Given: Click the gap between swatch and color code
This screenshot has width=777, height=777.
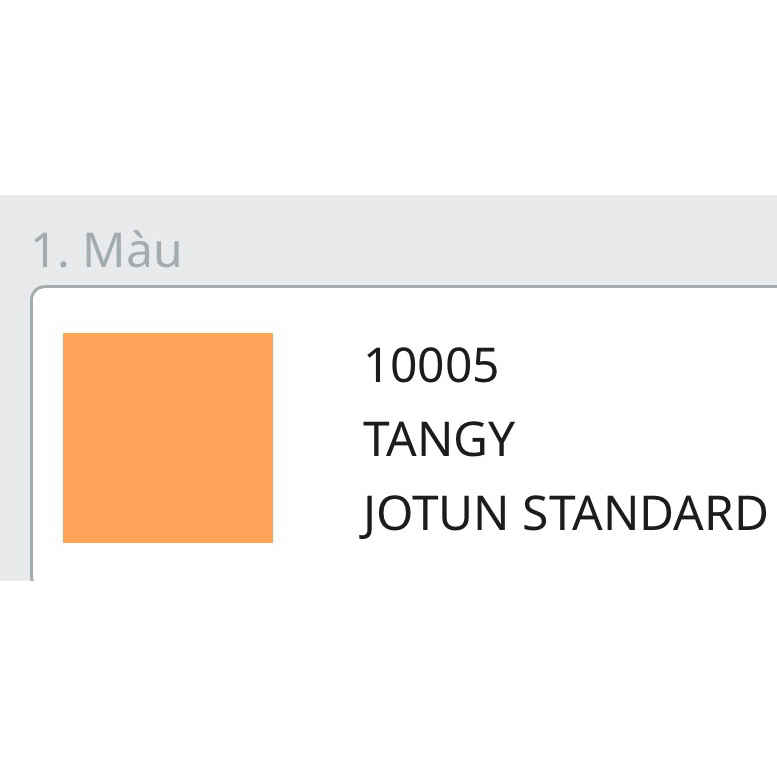Looking at the screenshot, I should tap(318, 438).
